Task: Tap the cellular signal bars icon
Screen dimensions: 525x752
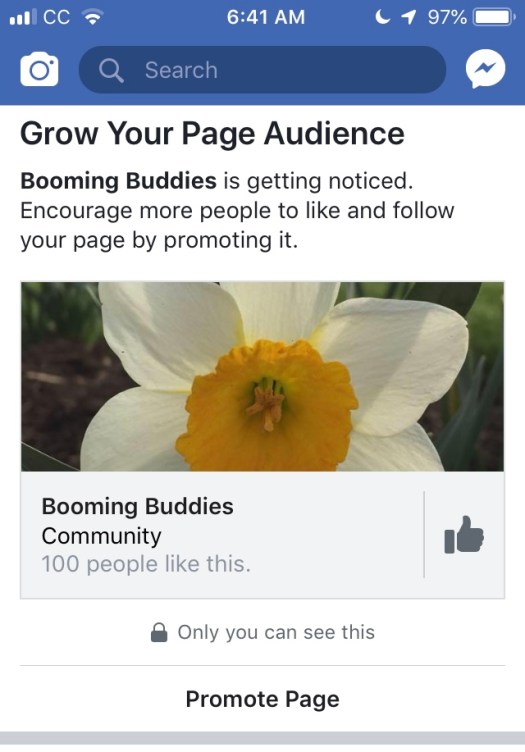Action: 23,18
